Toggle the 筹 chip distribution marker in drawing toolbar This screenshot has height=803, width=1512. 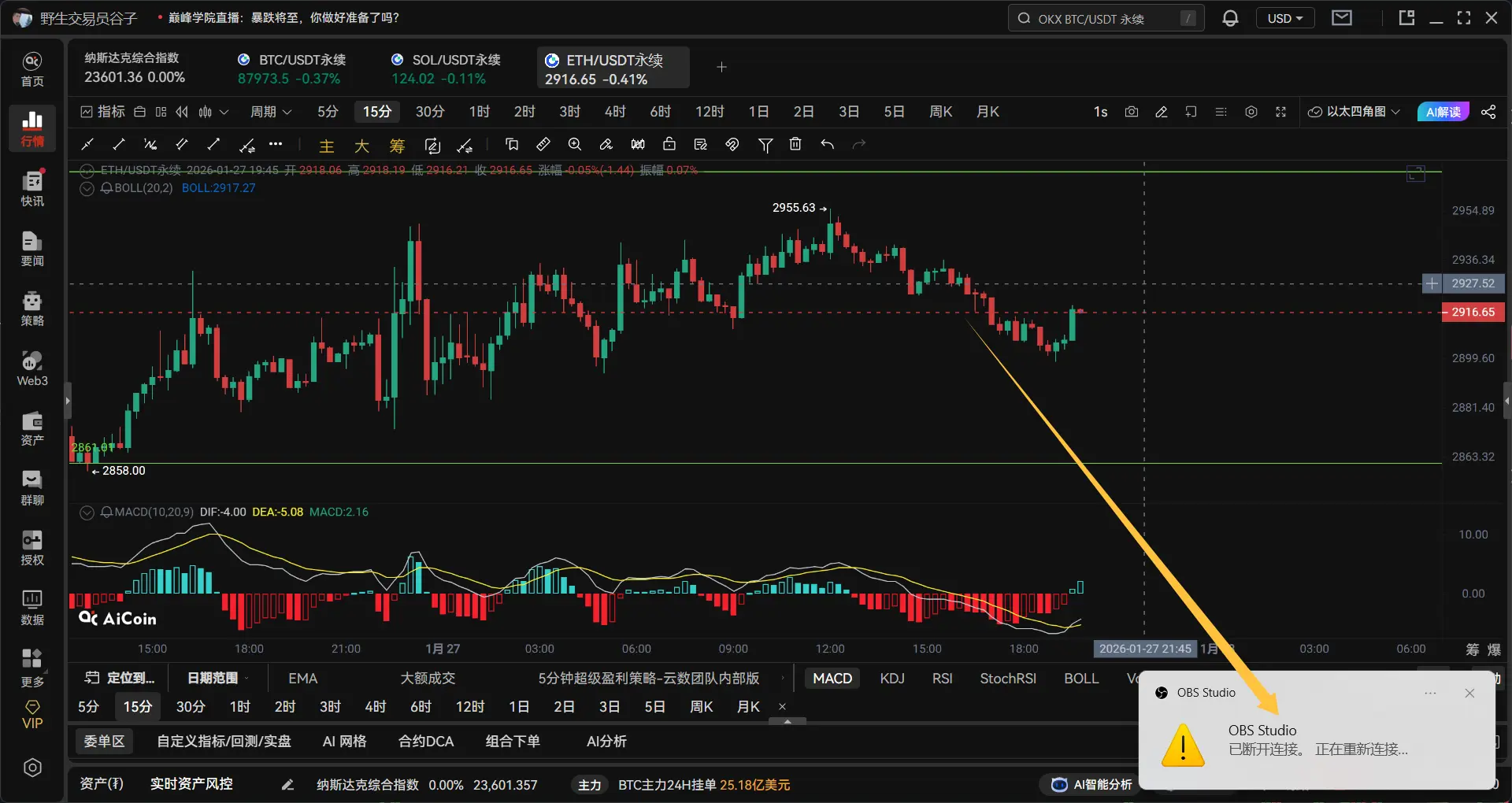pos(397,146)
